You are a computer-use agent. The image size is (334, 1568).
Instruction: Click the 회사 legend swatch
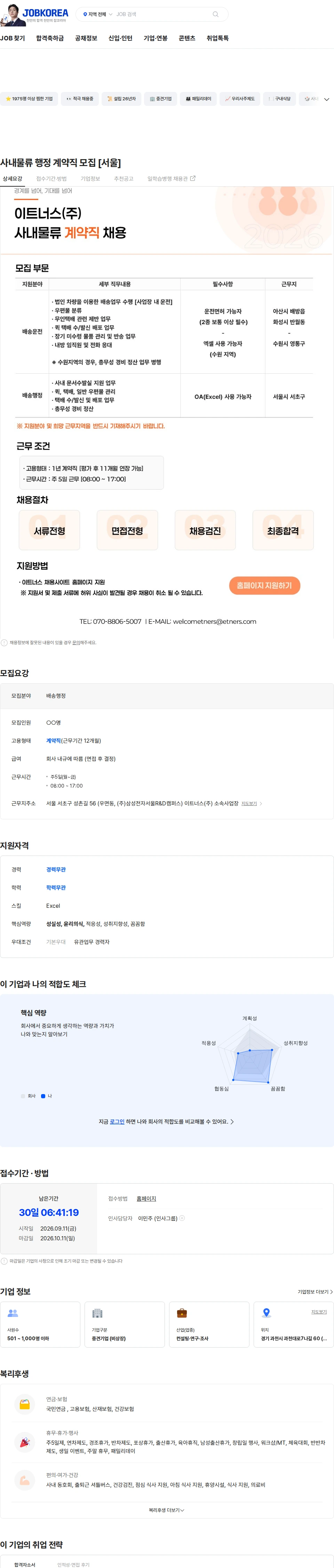[x=23, y=1096]
